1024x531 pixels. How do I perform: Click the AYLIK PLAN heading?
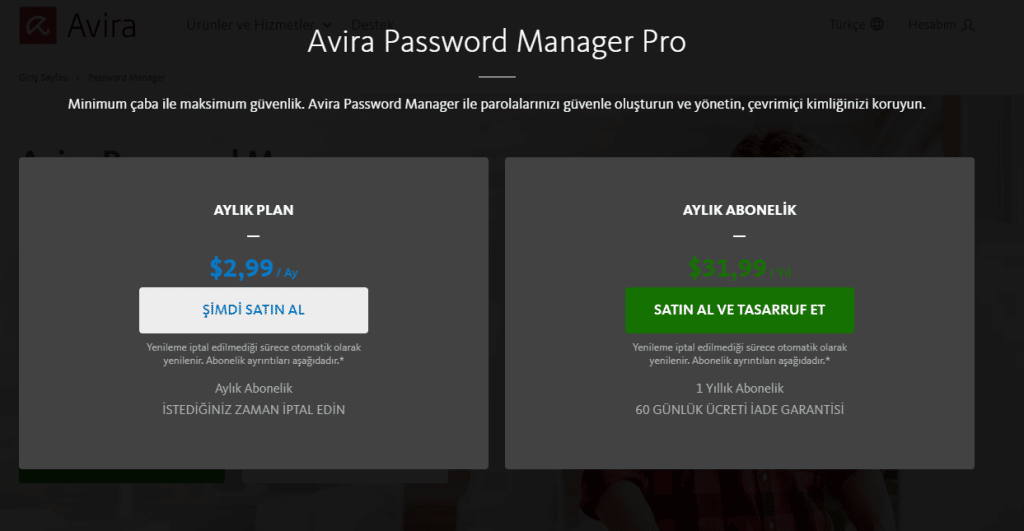(x=253, y=210)
